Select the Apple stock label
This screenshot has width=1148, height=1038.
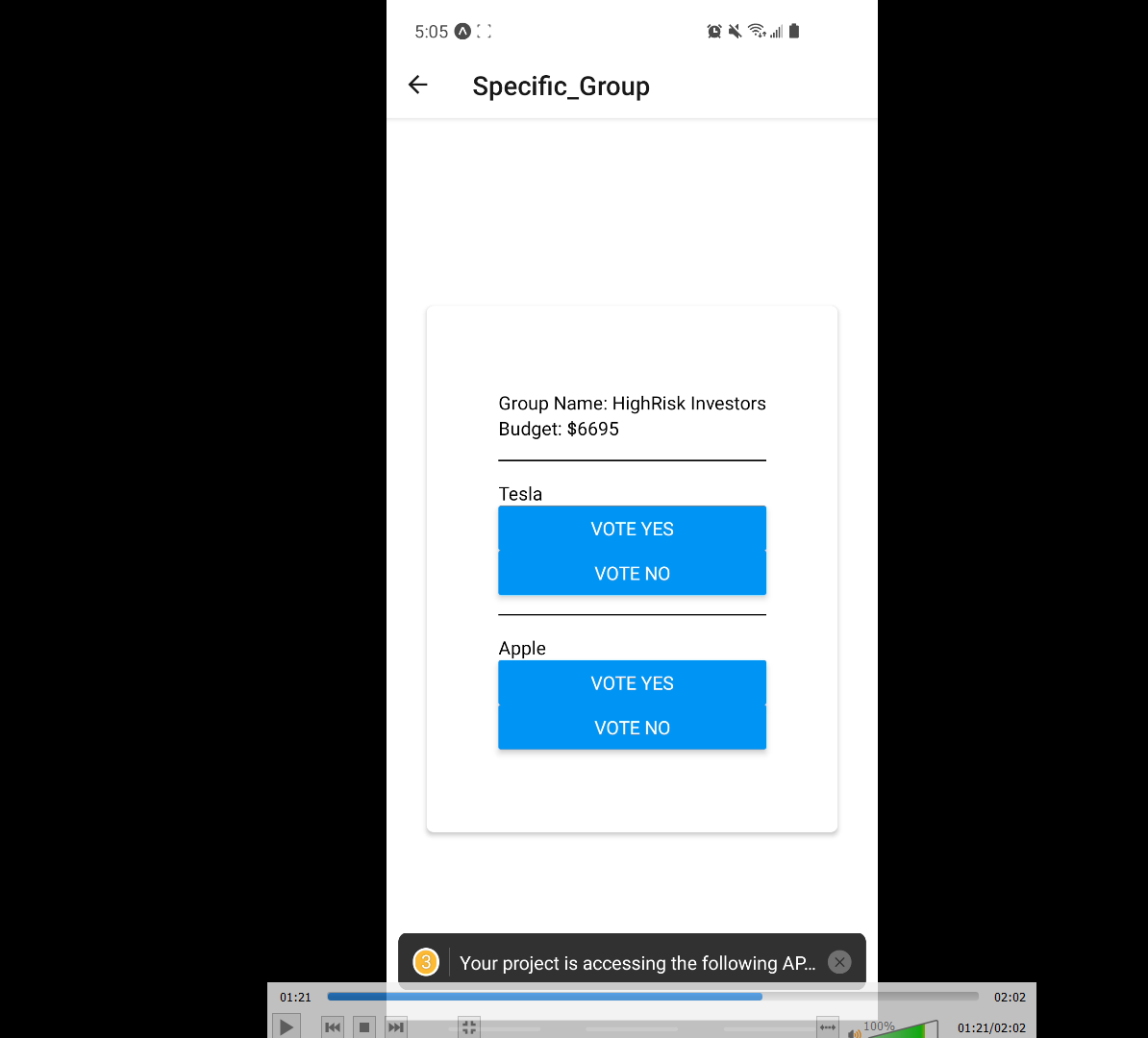(x=522, y=649)
